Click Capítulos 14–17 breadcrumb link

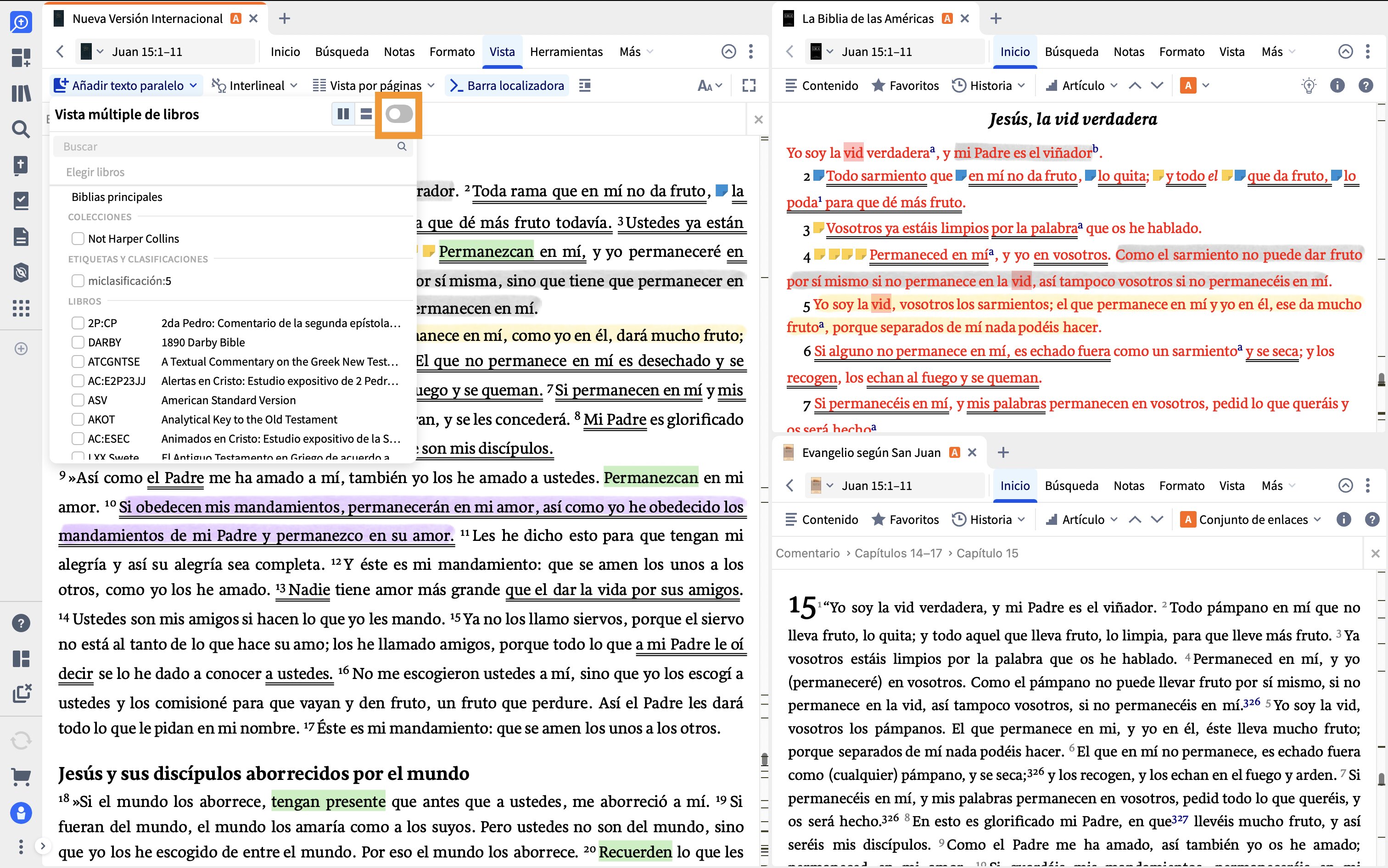pos(898,553)
